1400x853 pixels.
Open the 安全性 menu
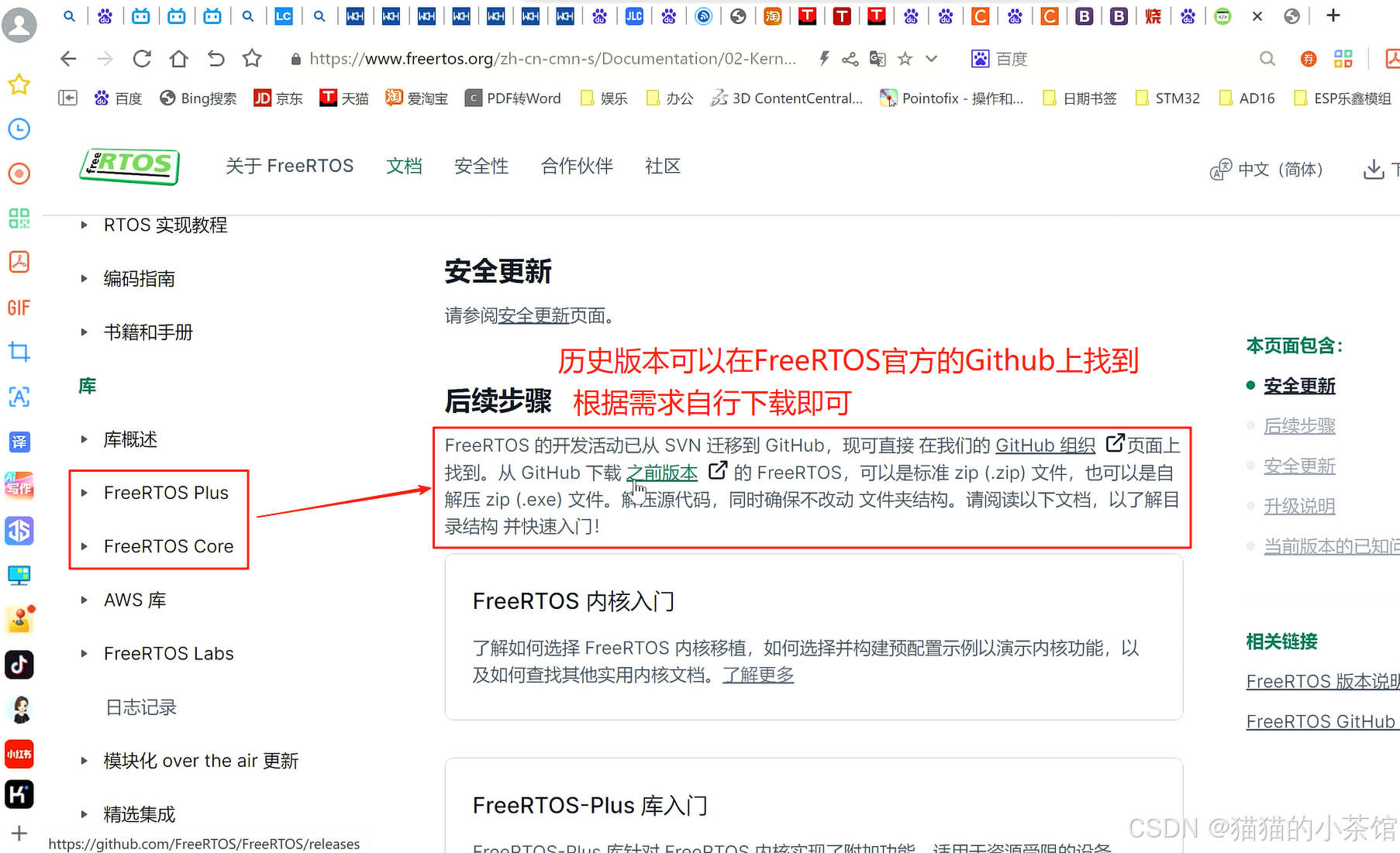481,166
